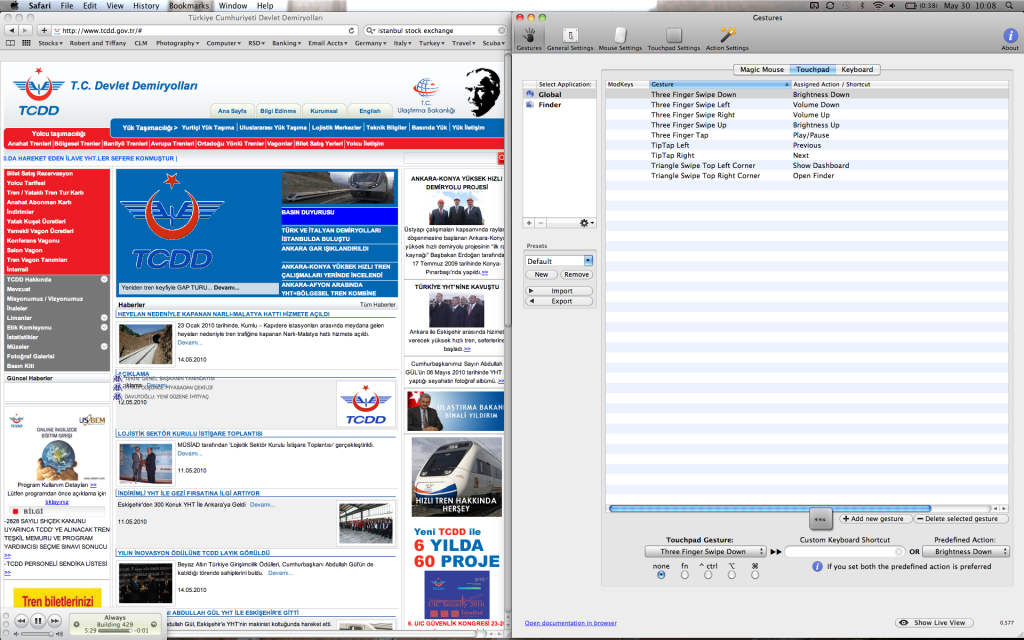
Task: Click Show Live View button
Action: 934,622
